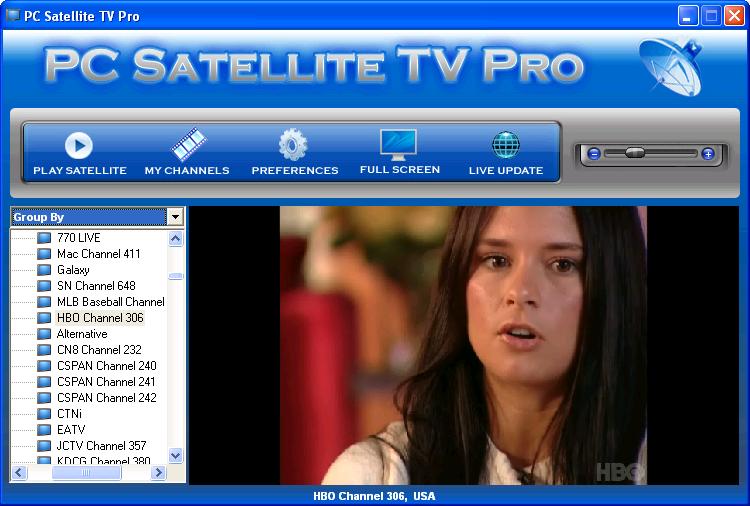Click the TV icon beside Alternative

point(44,334)
